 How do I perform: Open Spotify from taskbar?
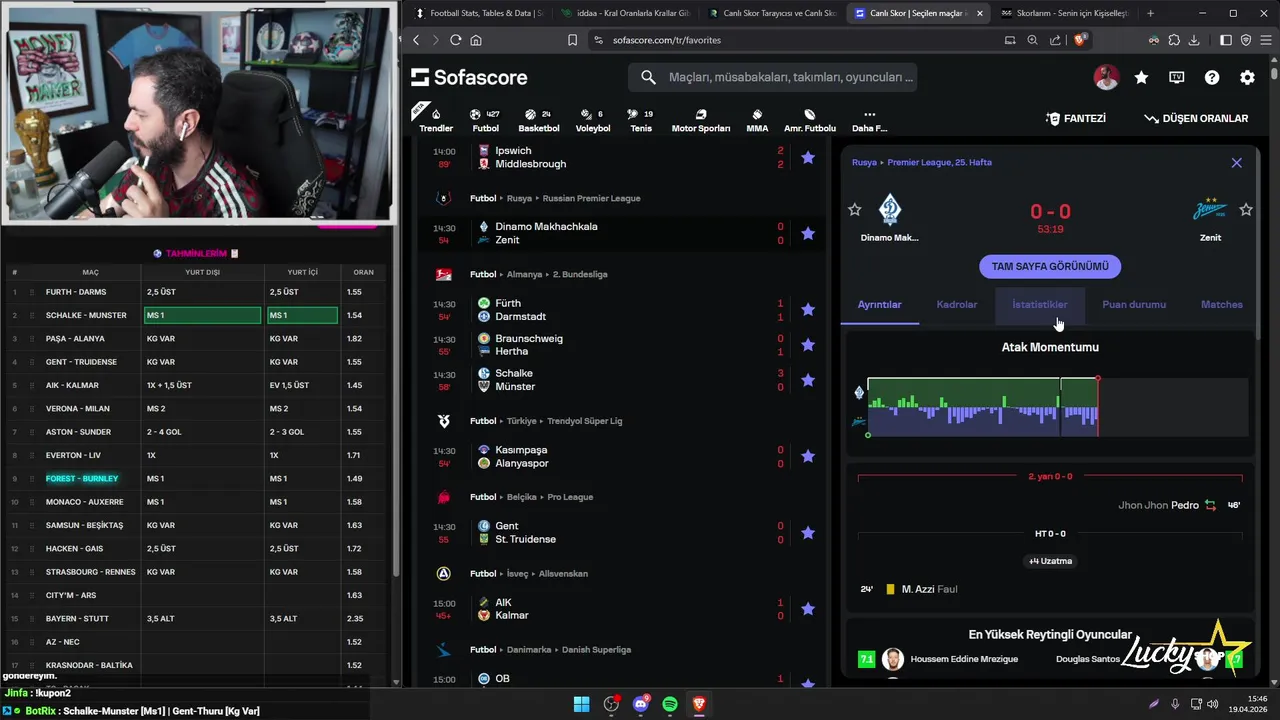click(x=670, y=704)
